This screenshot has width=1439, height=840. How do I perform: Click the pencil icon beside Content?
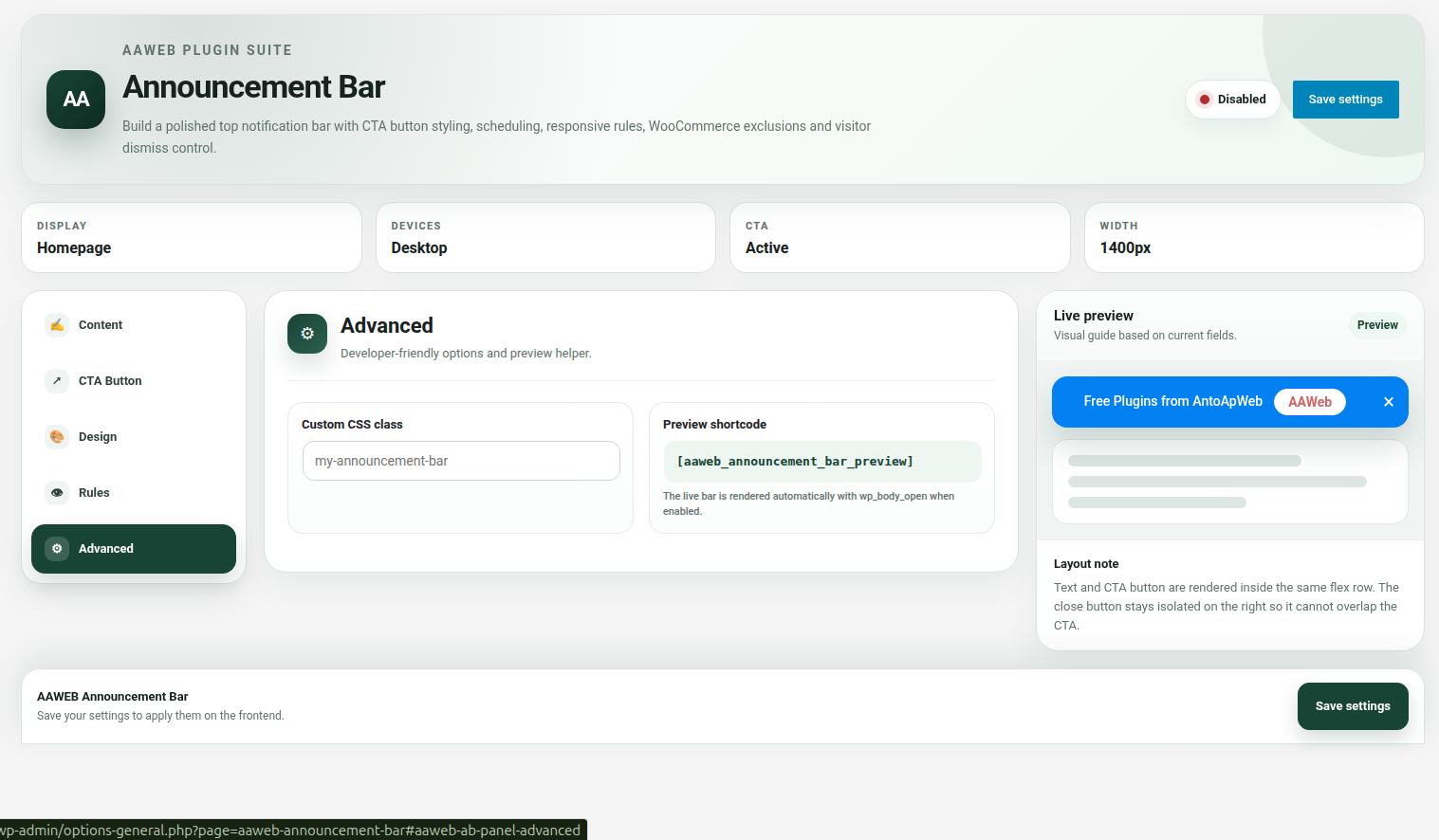(57, 325)
